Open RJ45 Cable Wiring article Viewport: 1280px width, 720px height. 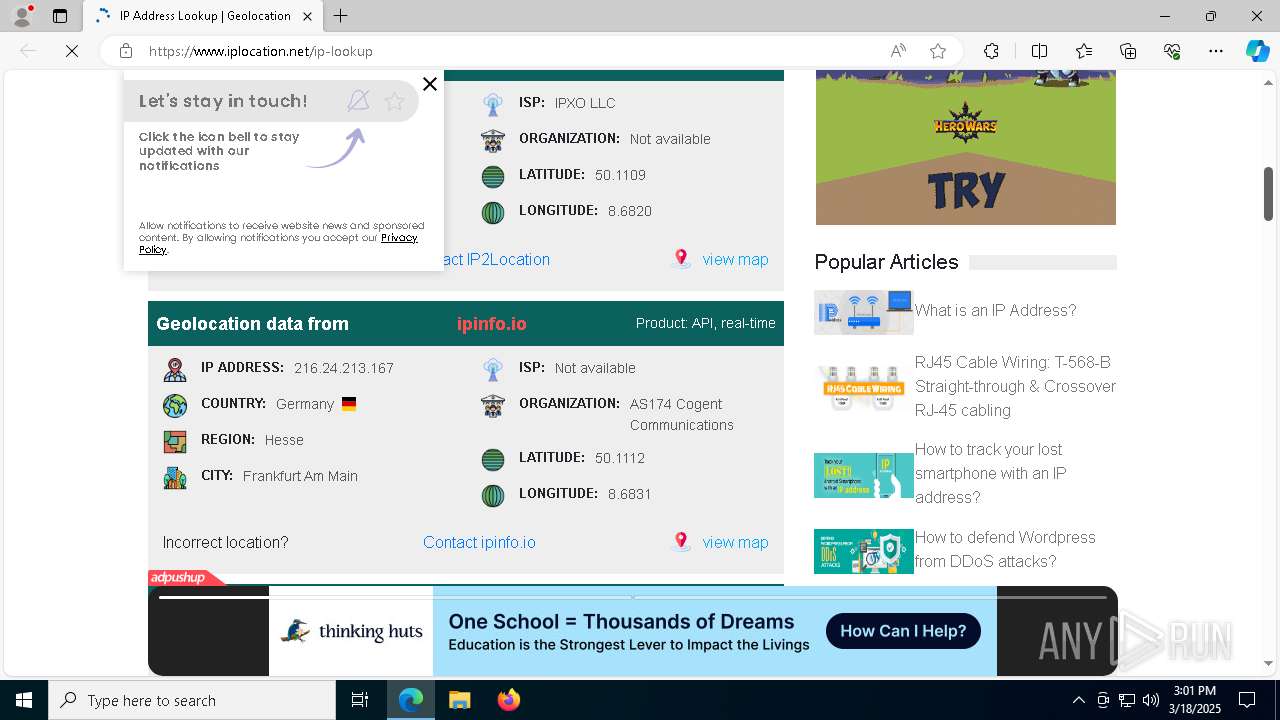pyautogui.click(x=1015, y=386)
